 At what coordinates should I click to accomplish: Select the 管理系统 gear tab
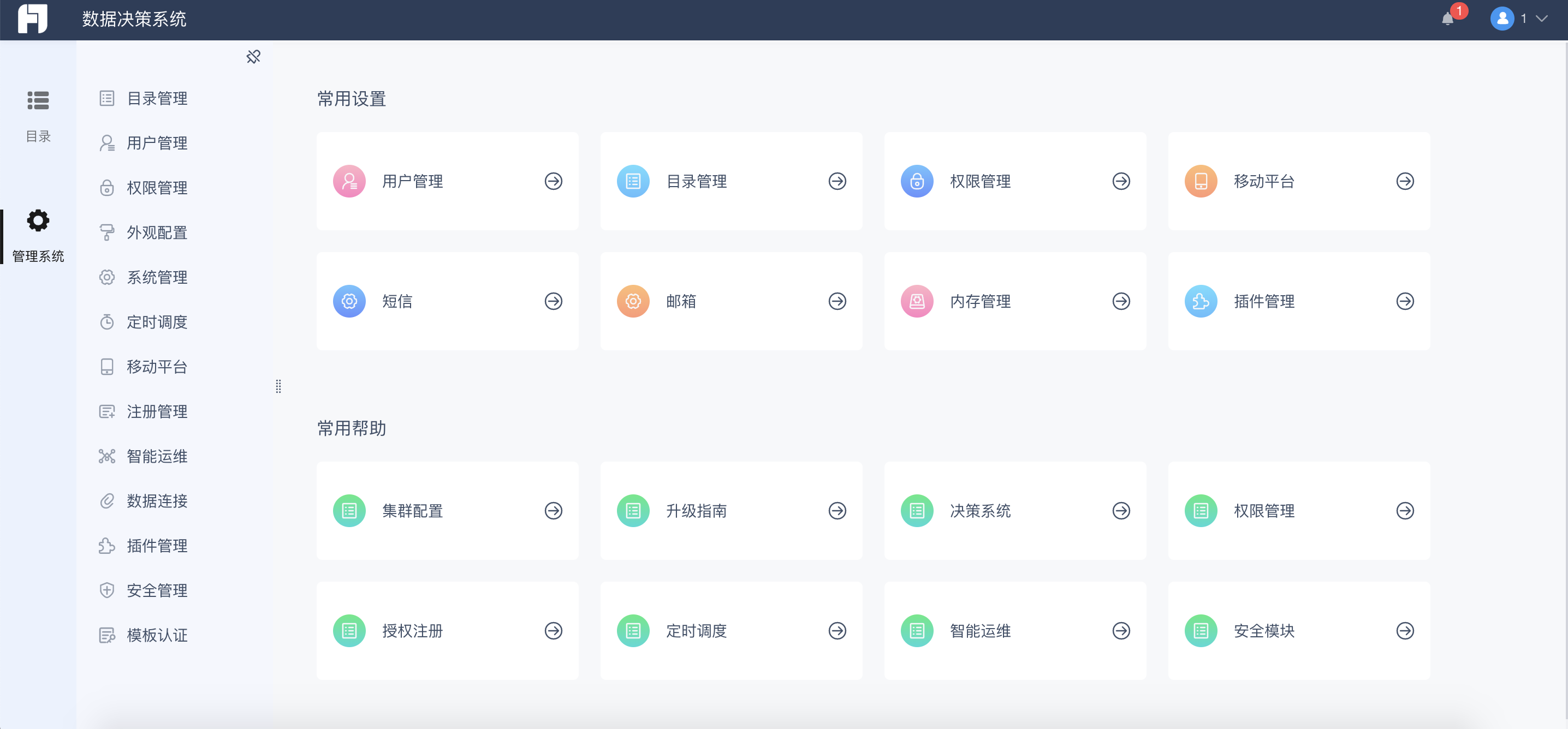[38, 237]
